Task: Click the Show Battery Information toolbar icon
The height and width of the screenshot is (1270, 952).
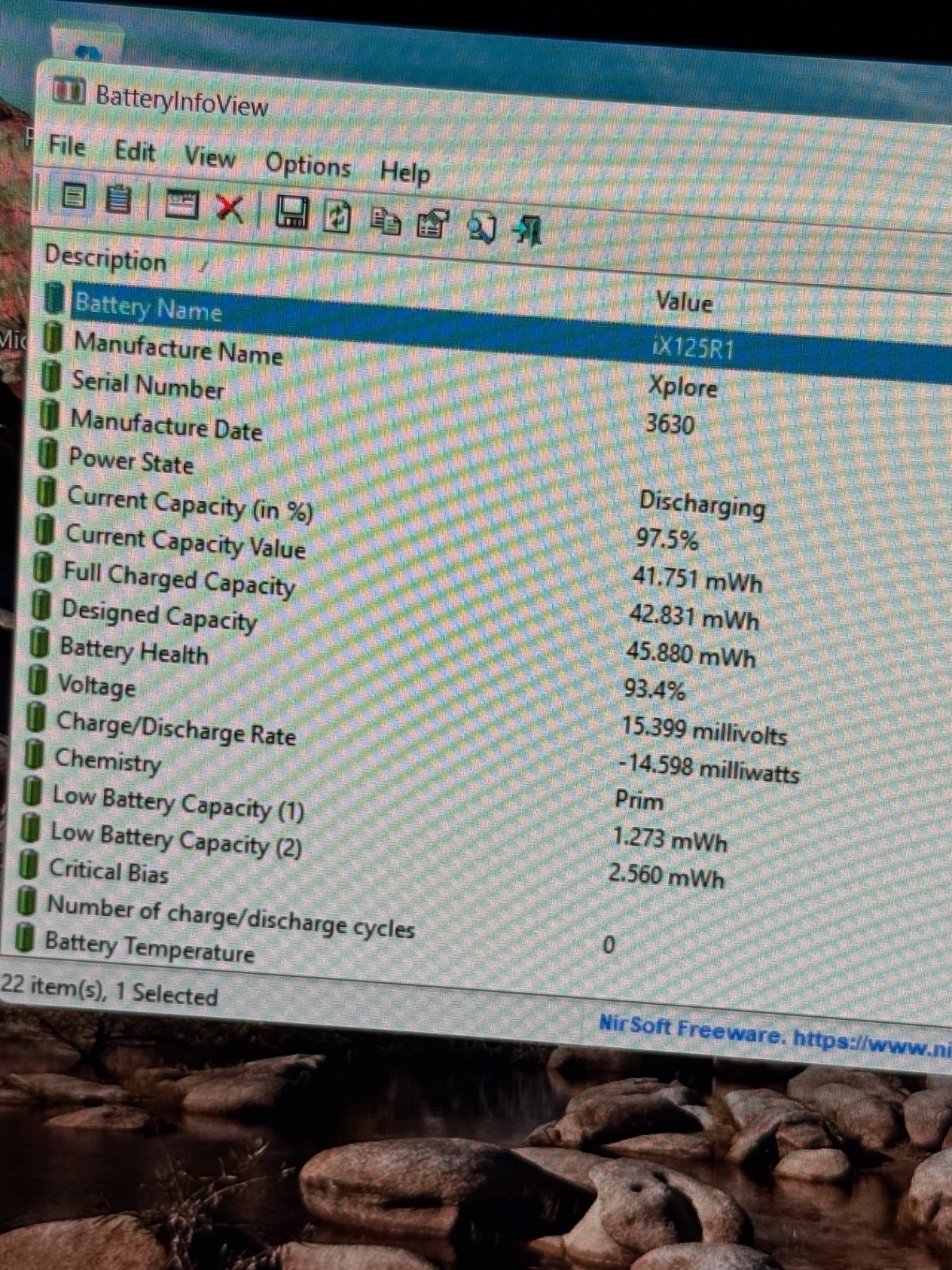Action: (x=74, y=195)
